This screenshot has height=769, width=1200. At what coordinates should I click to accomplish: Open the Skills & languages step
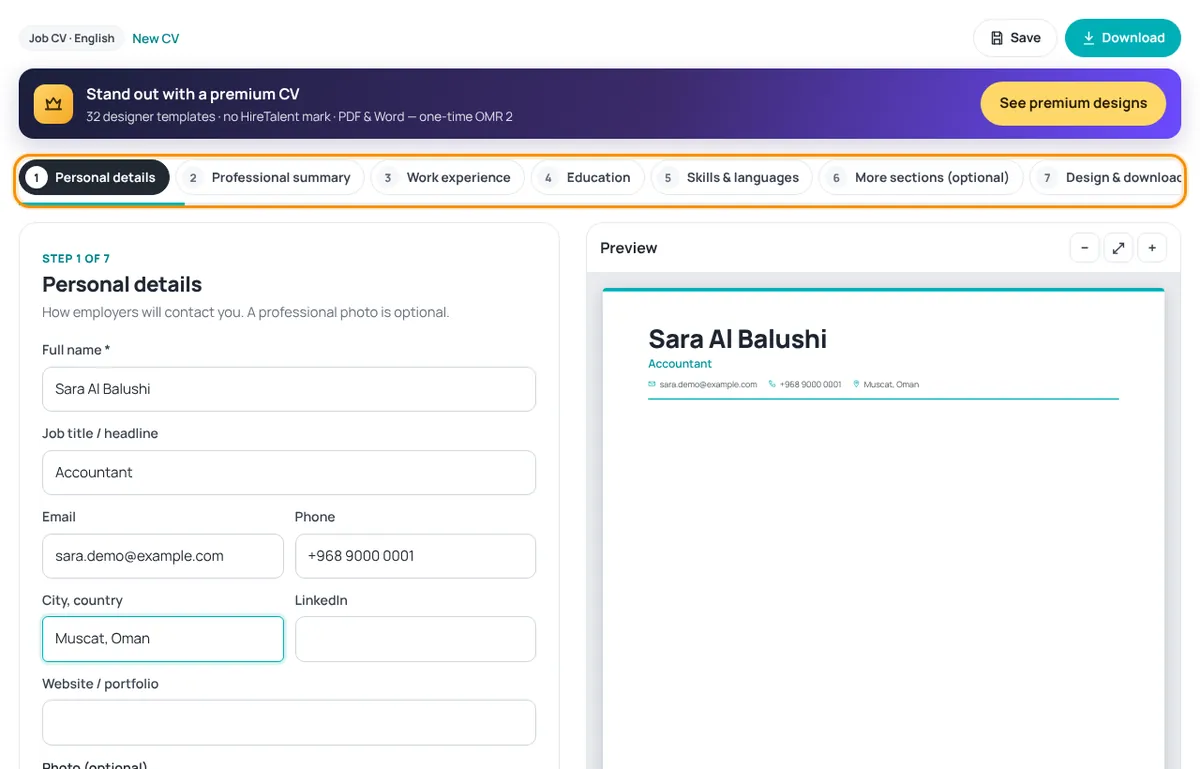pyautogui.click(x=731, y=177)
